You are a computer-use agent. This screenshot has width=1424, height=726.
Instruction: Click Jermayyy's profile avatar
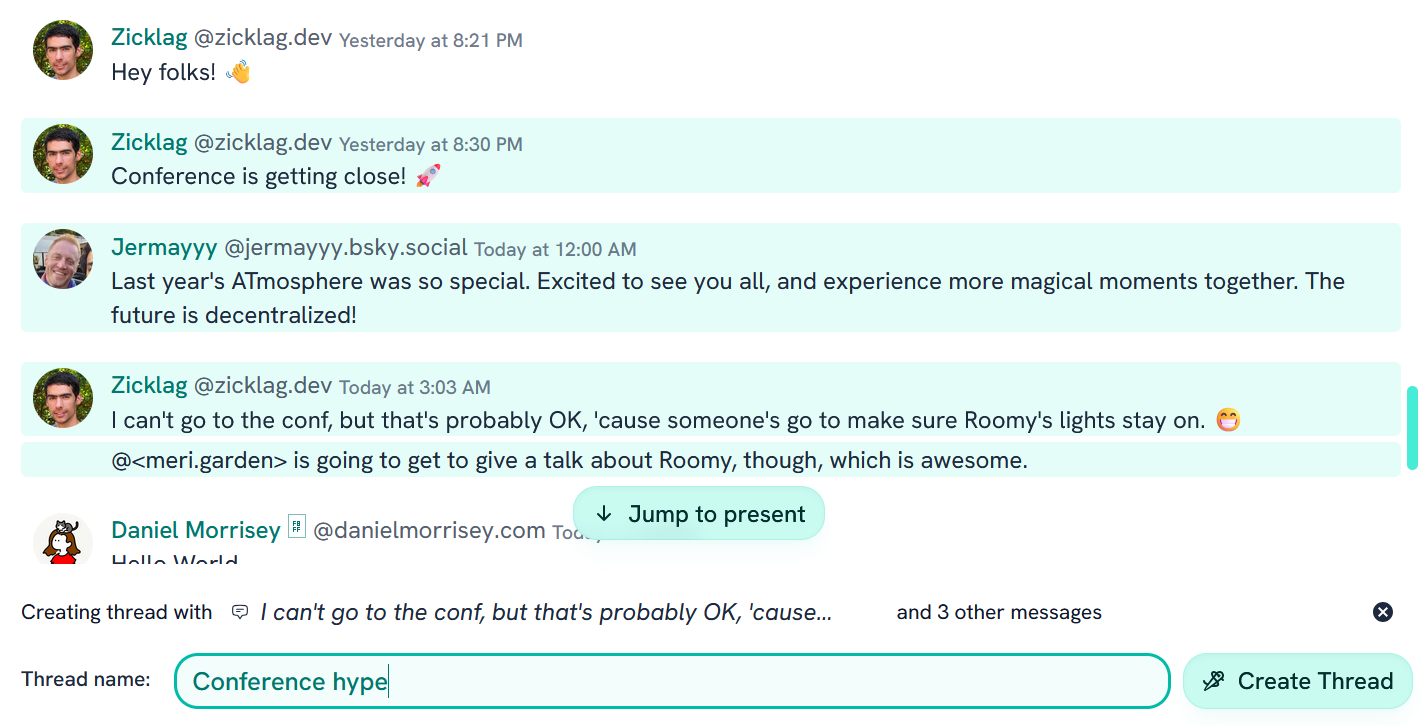(x=63, y=258)
